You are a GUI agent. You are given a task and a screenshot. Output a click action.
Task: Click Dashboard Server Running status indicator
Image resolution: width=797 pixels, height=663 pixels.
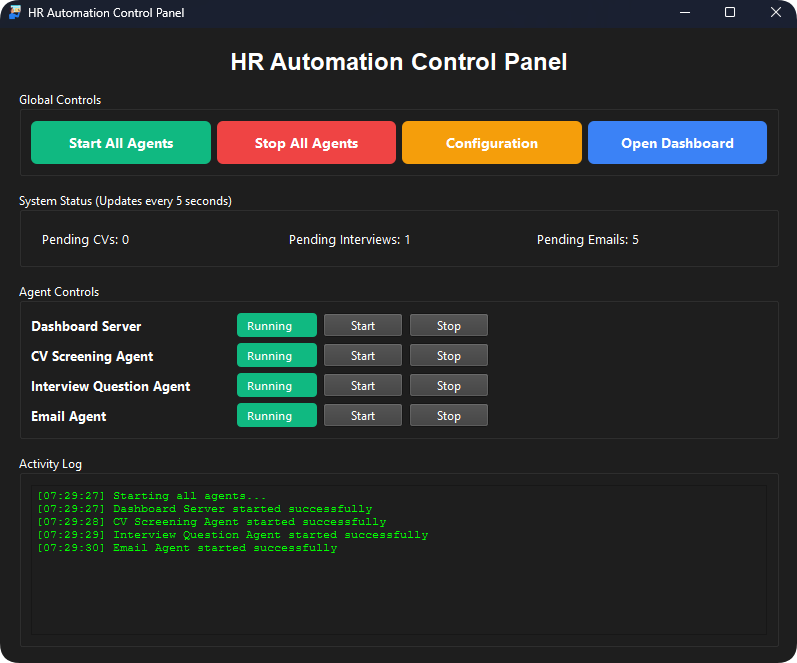[x=276, y=326]
